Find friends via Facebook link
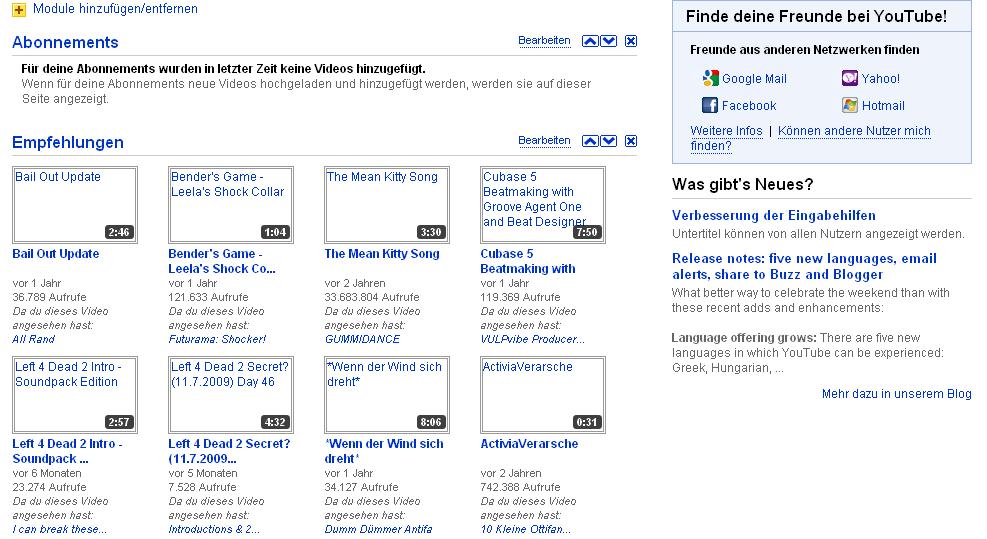The width and height of the screenshot is (987, 539). 749,106
